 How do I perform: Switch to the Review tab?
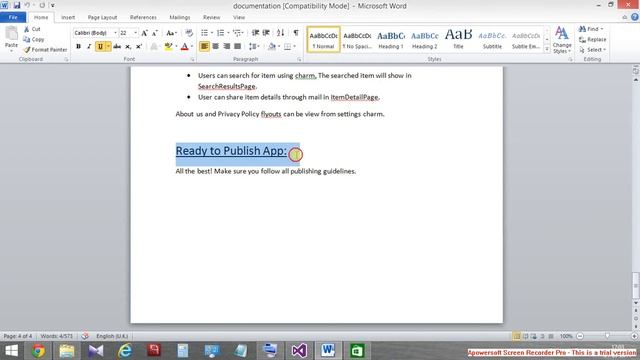click(x=211, y=17)
